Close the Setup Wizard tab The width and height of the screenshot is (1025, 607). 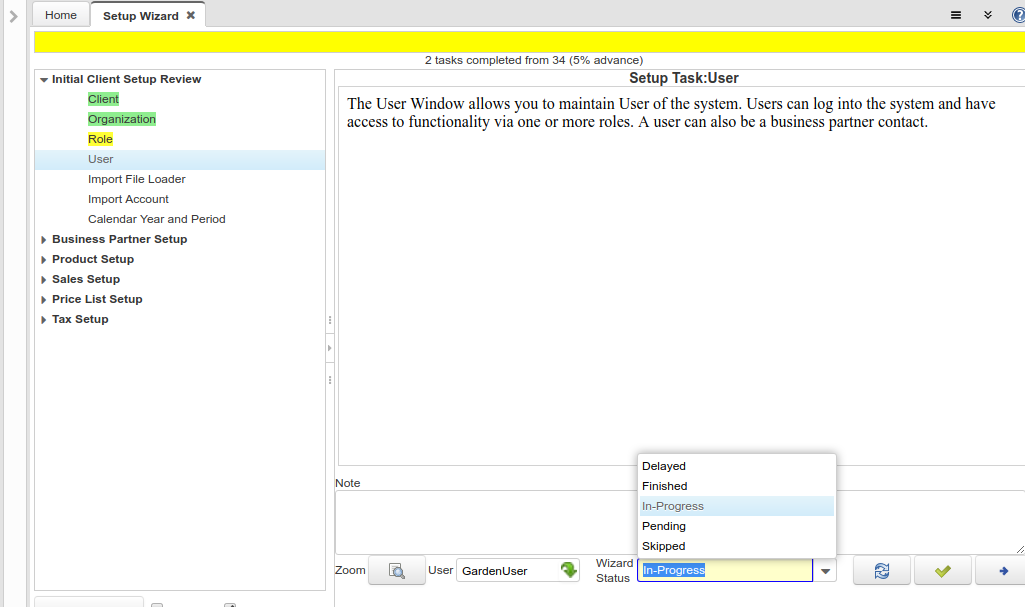click(x=191, y=15)
